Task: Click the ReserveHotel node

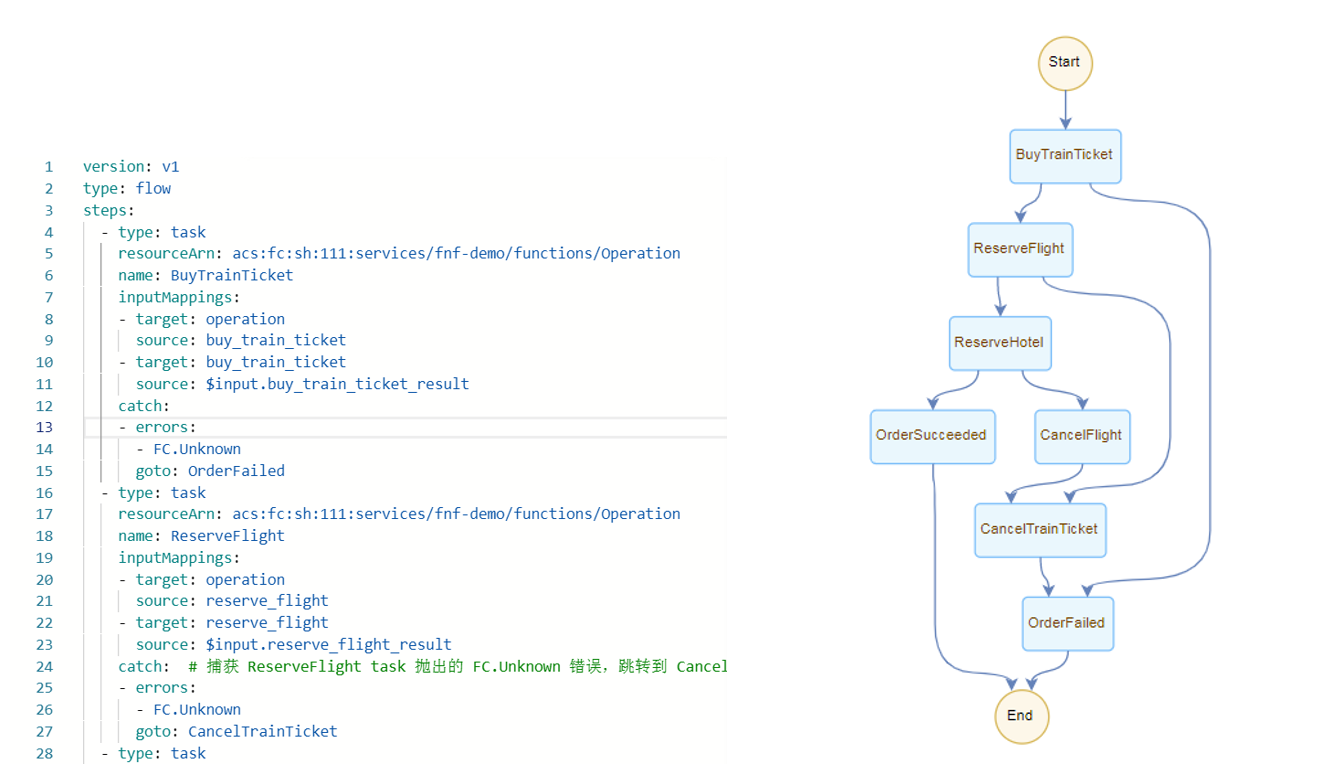Action: [x=999, y=343]
